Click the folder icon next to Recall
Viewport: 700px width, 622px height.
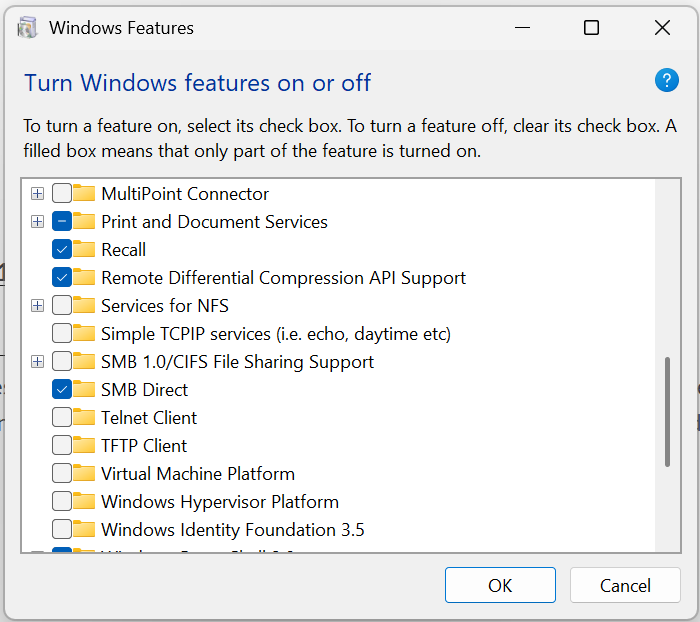(84, 250)
